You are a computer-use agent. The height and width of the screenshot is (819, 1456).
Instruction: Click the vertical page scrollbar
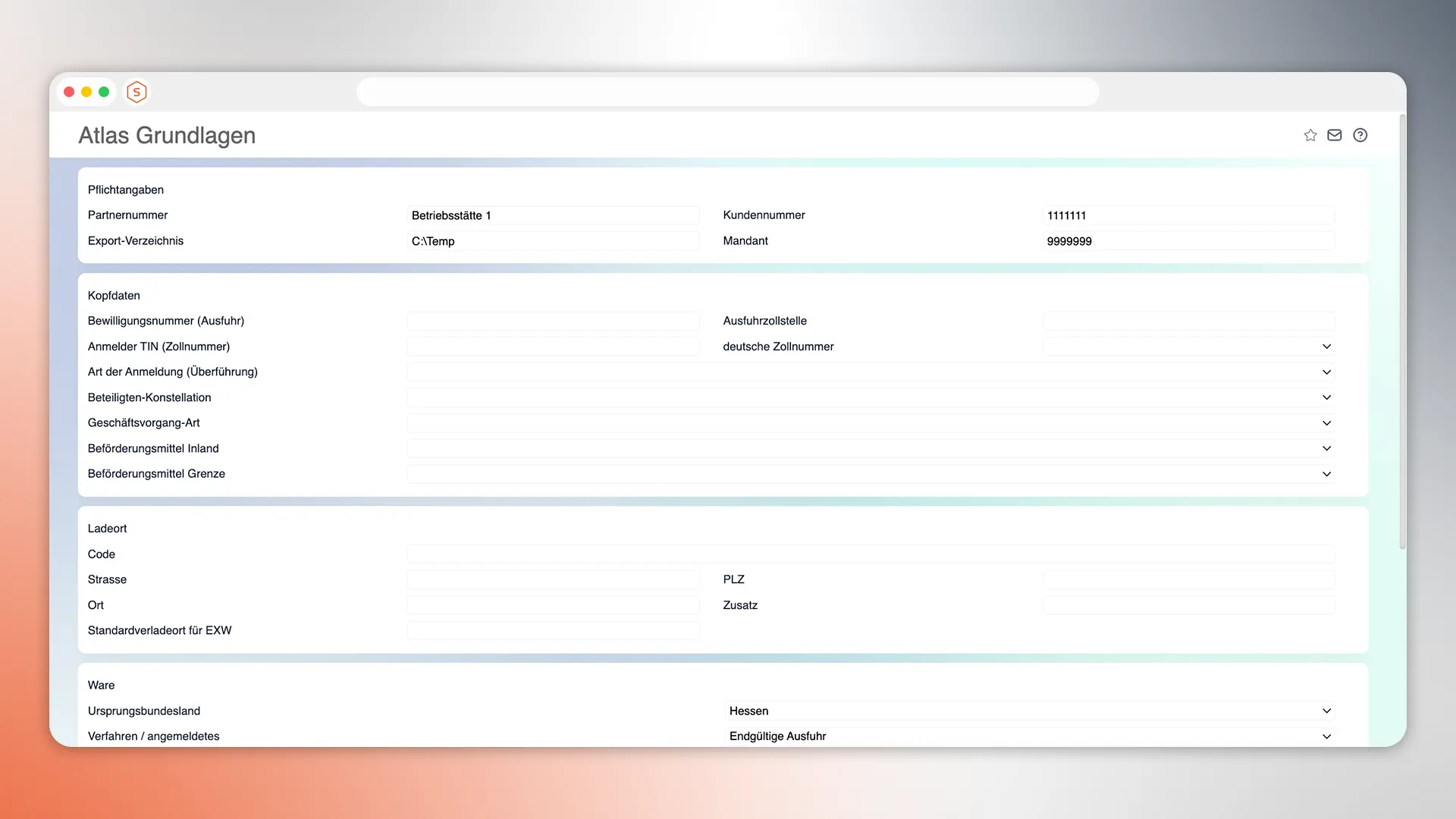[x=1402, y=332]
